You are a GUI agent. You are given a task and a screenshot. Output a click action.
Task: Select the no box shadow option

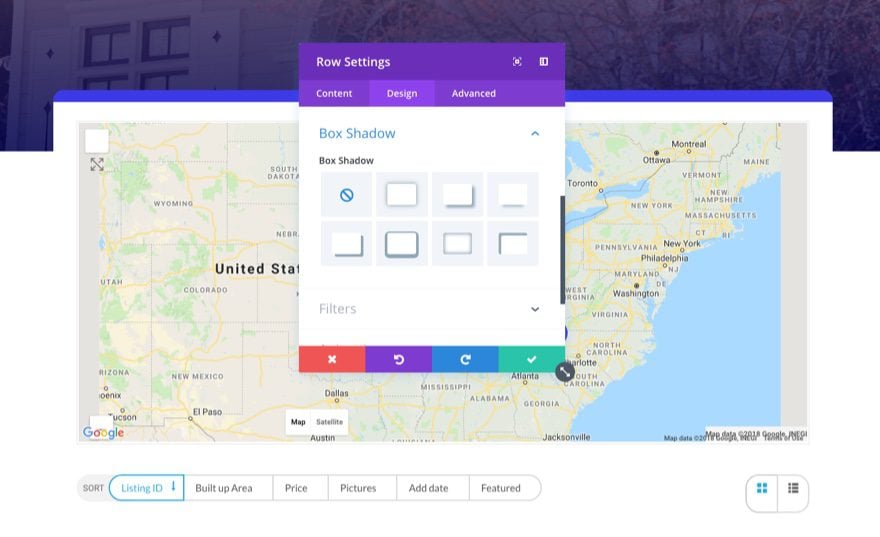coord(346,195)
